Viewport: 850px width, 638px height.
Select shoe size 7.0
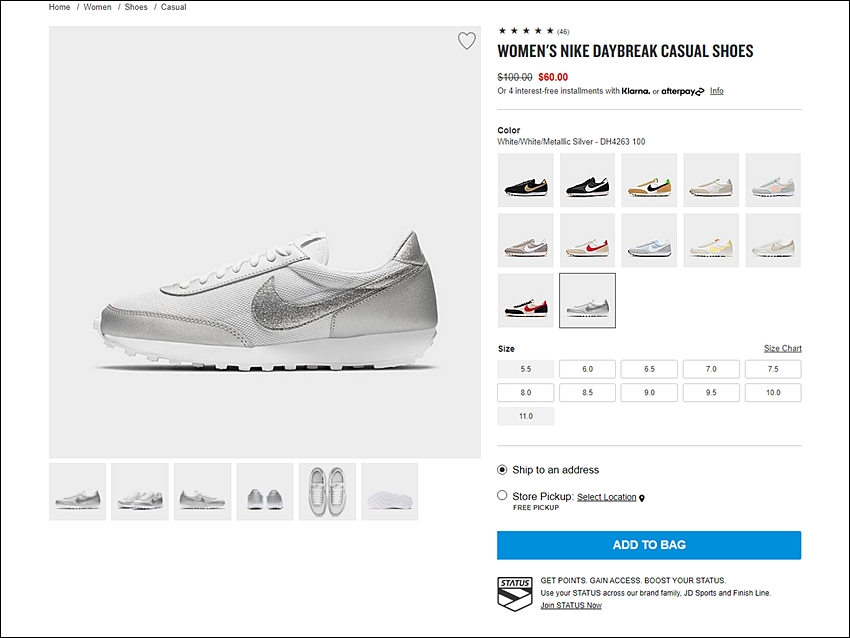[x=711, y=369]
